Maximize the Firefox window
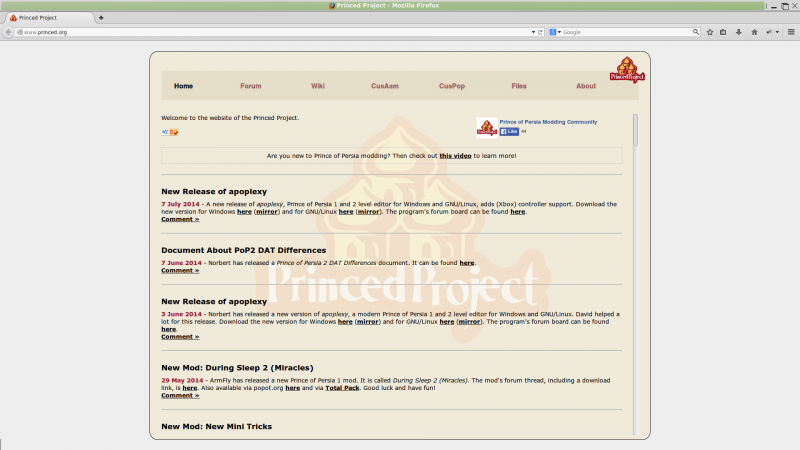Screen dimensions: 800x450 (x=784, y=6)
